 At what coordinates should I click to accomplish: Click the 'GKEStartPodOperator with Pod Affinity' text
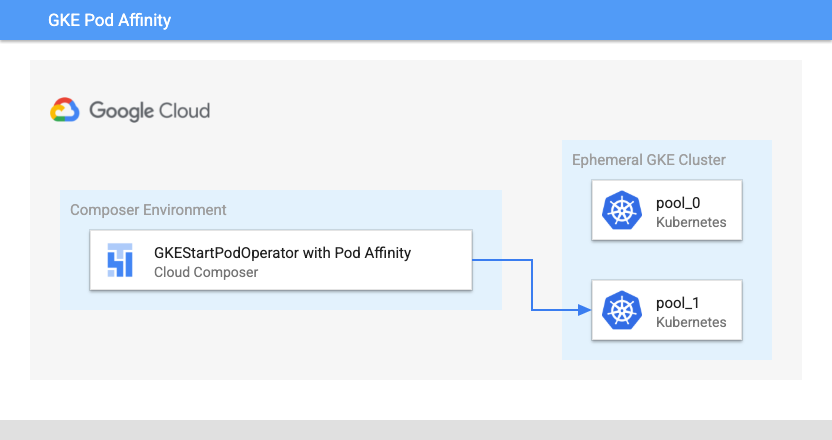pos(282,253)
